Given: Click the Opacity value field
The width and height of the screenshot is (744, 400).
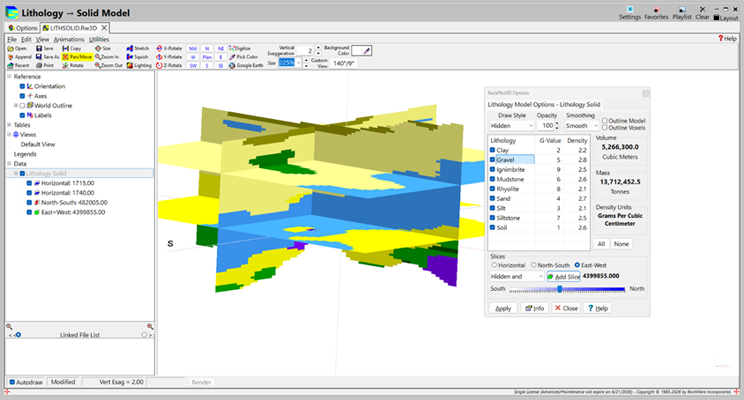Looking at the screenshot, I should [547, 126].
